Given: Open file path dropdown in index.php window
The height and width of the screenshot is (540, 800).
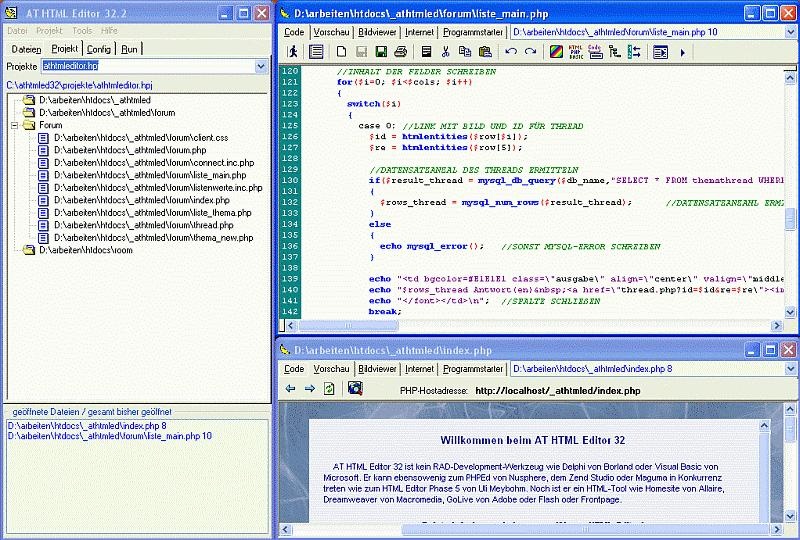Looking at the screenshot, I should [x=789, y=369].
